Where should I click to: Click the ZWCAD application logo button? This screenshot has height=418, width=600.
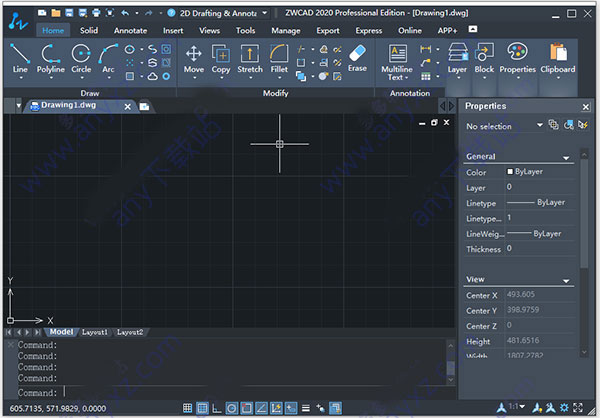coord(18,21)
